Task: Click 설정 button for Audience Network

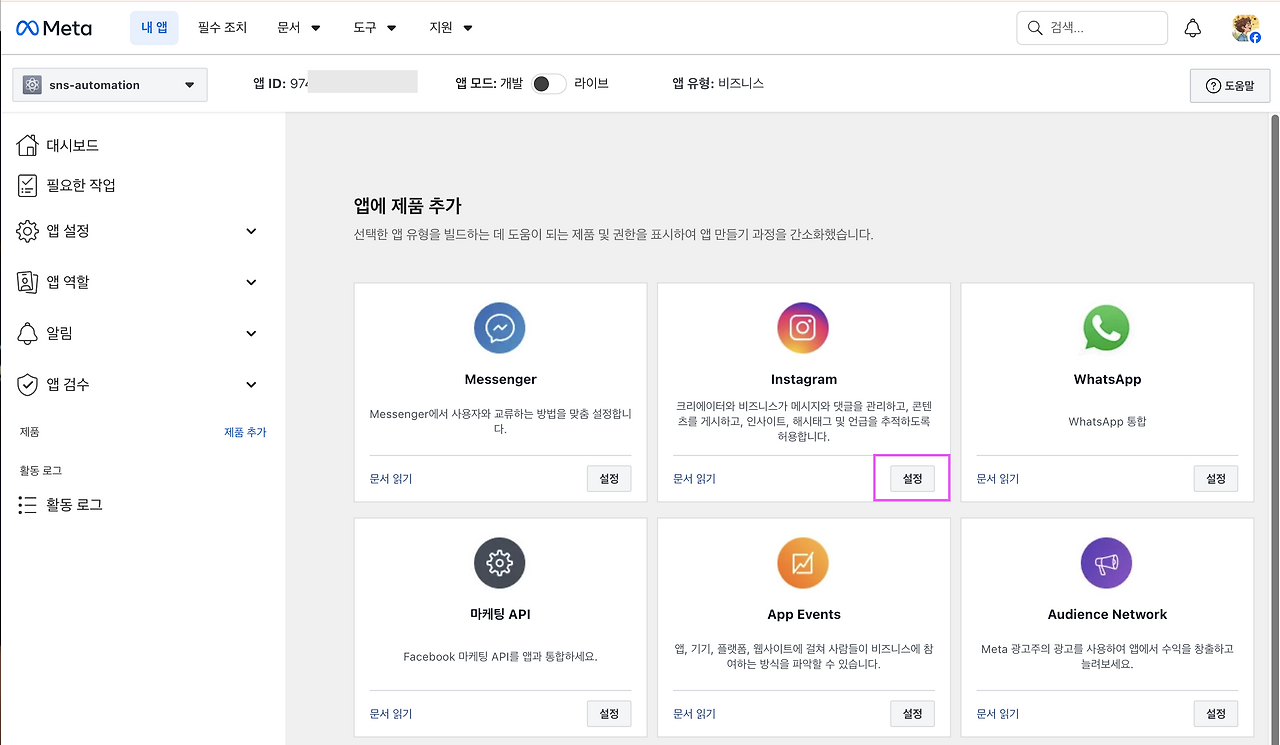Action: coord(1216,714)
